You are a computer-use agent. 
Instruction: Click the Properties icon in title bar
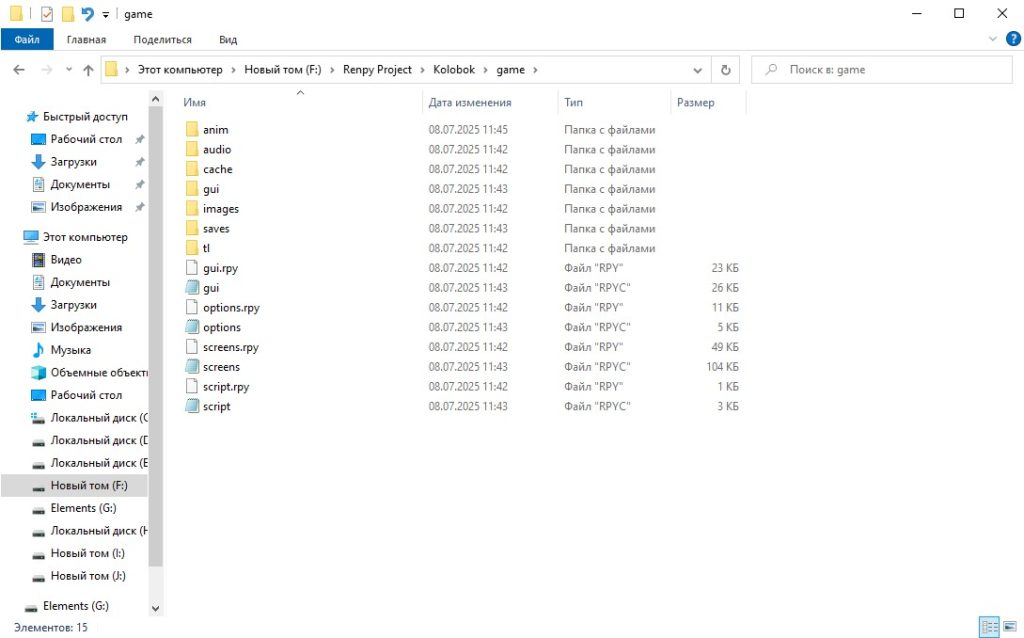tap(46, 14)
